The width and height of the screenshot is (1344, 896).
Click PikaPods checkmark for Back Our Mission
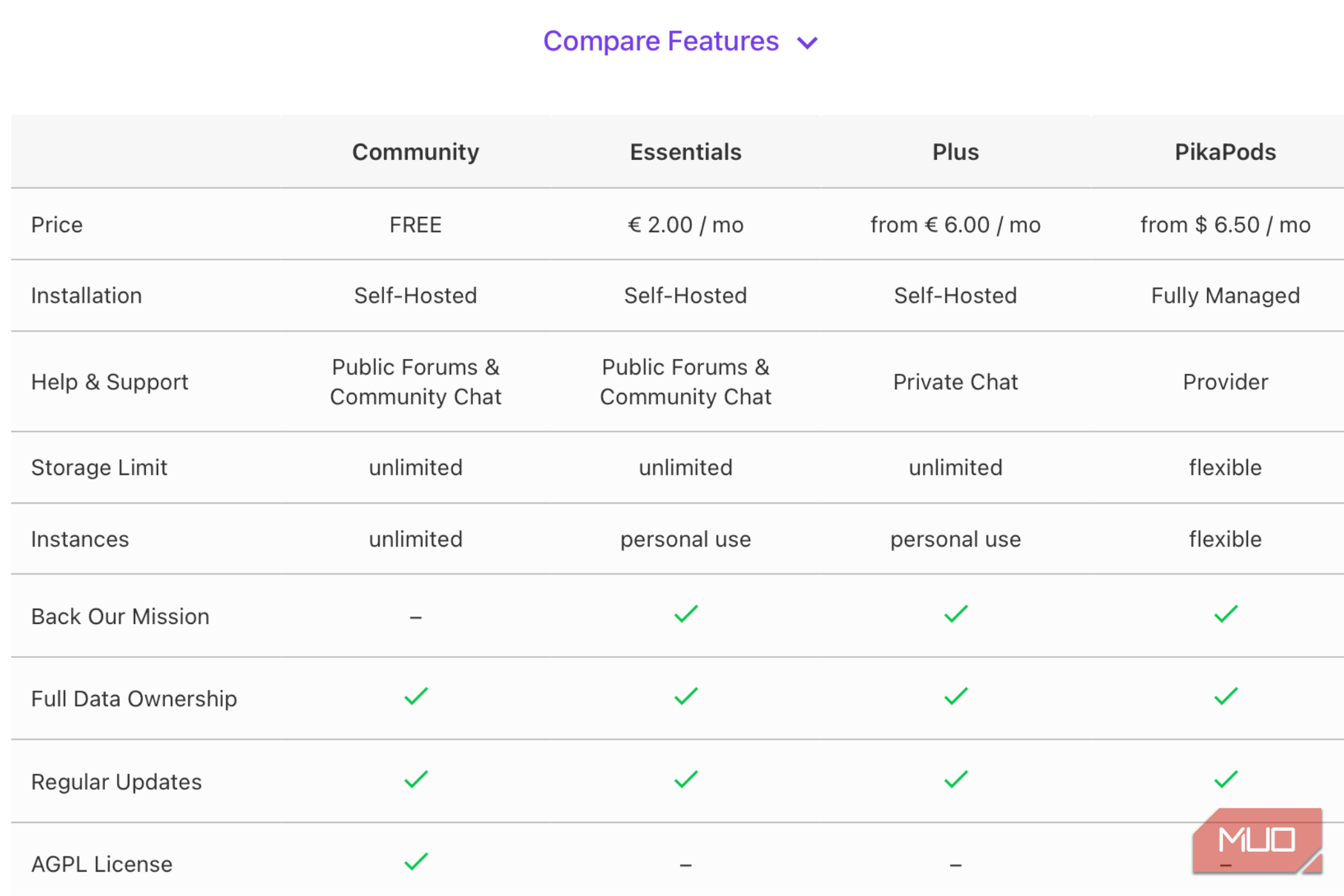tap(1226, 614)
